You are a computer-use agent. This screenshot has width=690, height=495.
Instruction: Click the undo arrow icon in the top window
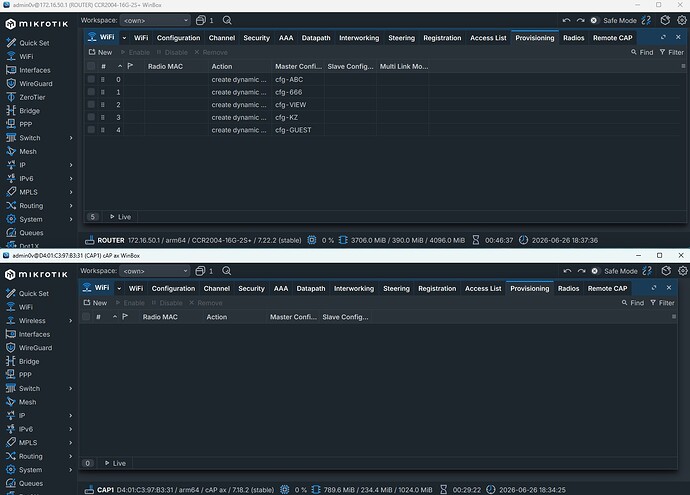tap(566, 20)
